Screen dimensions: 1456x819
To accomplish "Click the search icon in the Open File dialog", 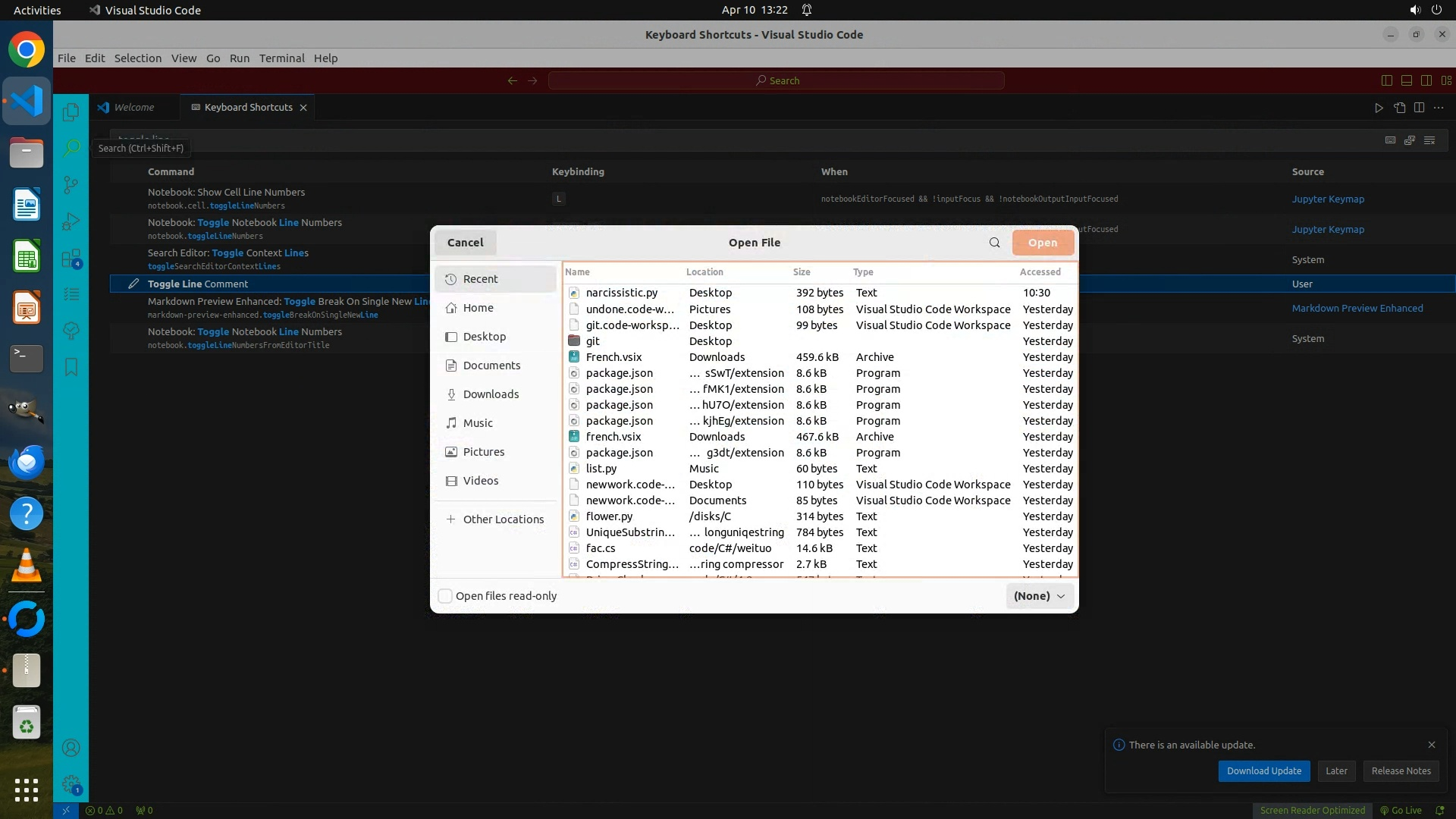I will click(x=994, y=243).
